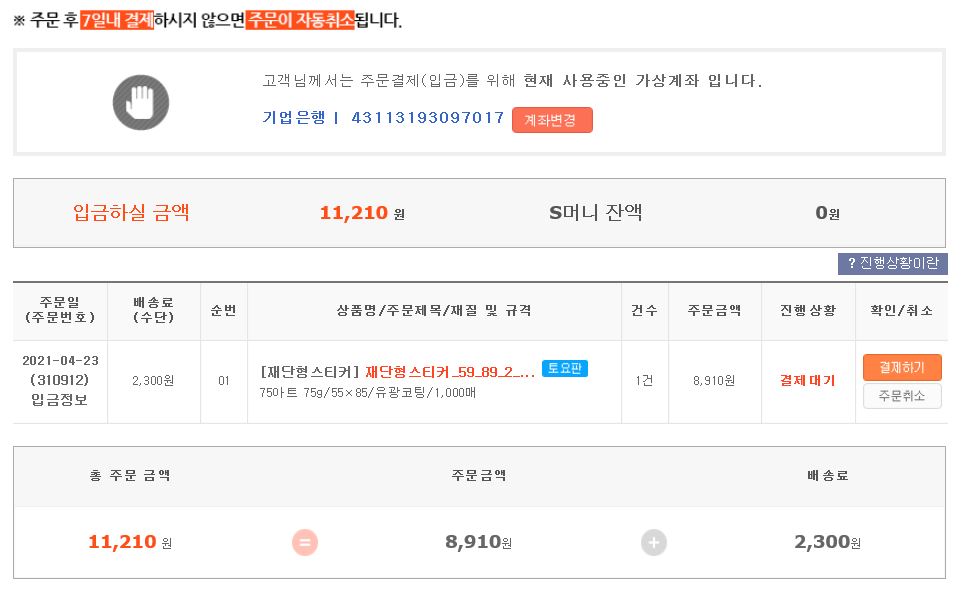Open the 입금정보 link

pos(59,400)
